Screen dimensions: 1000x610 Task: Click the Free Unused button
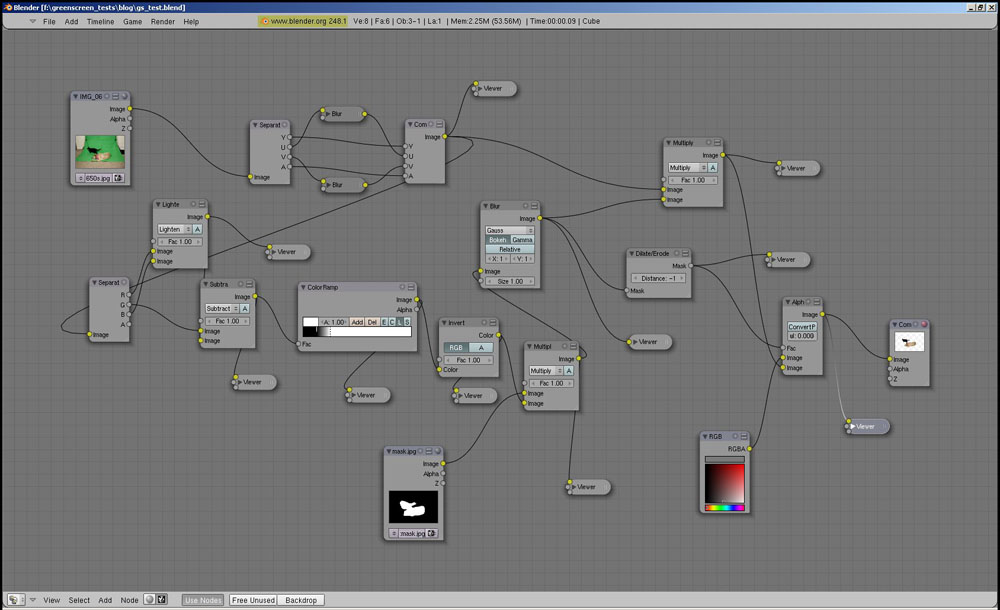pyautogui.click(x=253, y=600)
